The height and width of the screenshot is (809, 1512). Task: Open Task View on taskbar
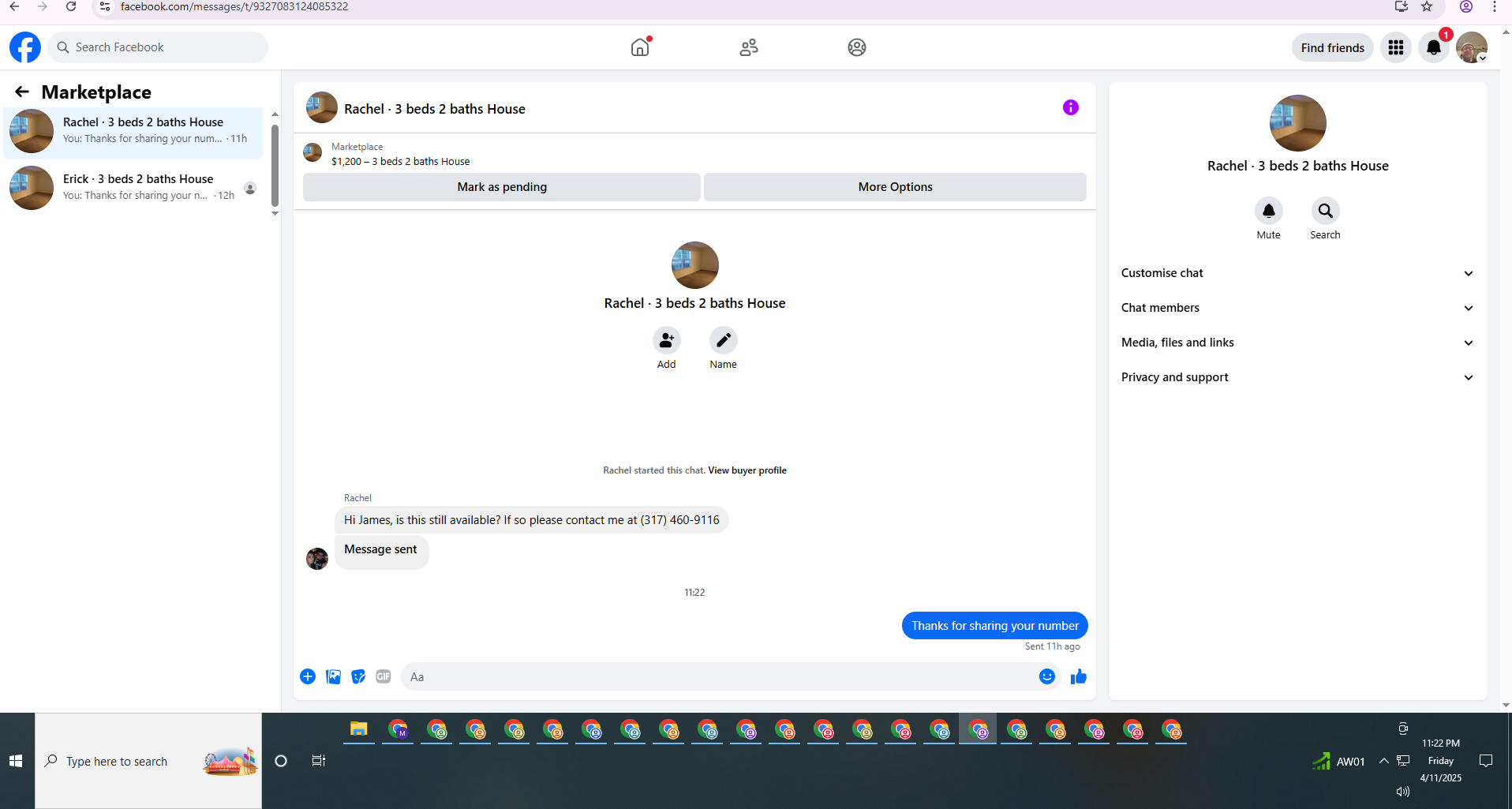pyautogui.click(x=319, y=761)
